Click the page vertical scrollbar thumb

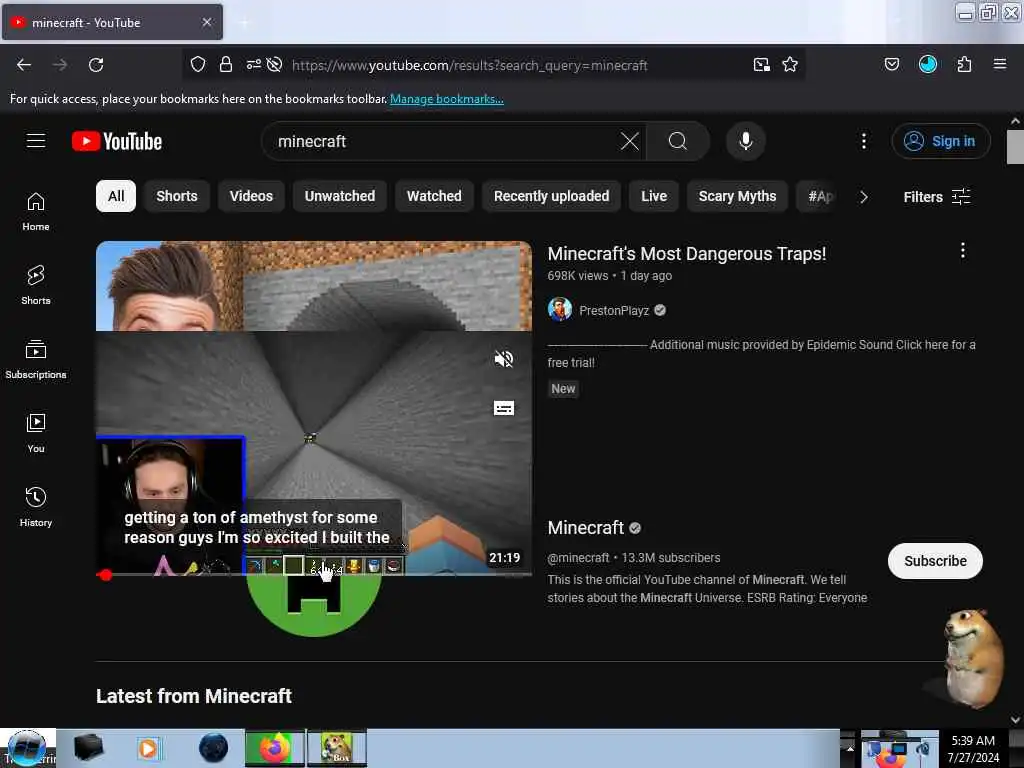(x=1015, y=147)
